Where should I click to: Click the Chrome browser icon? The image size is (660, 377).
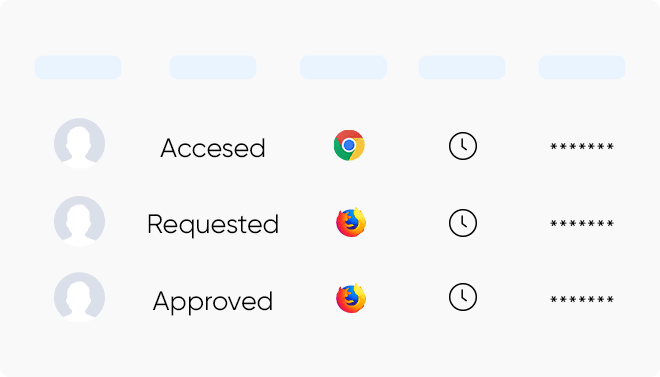tap(349, 145)
